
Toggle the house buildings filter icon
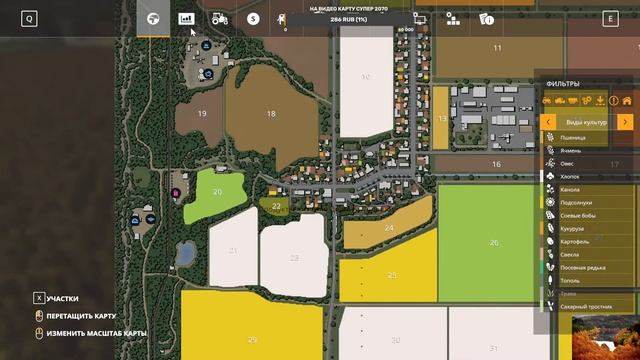pos(627,100)
